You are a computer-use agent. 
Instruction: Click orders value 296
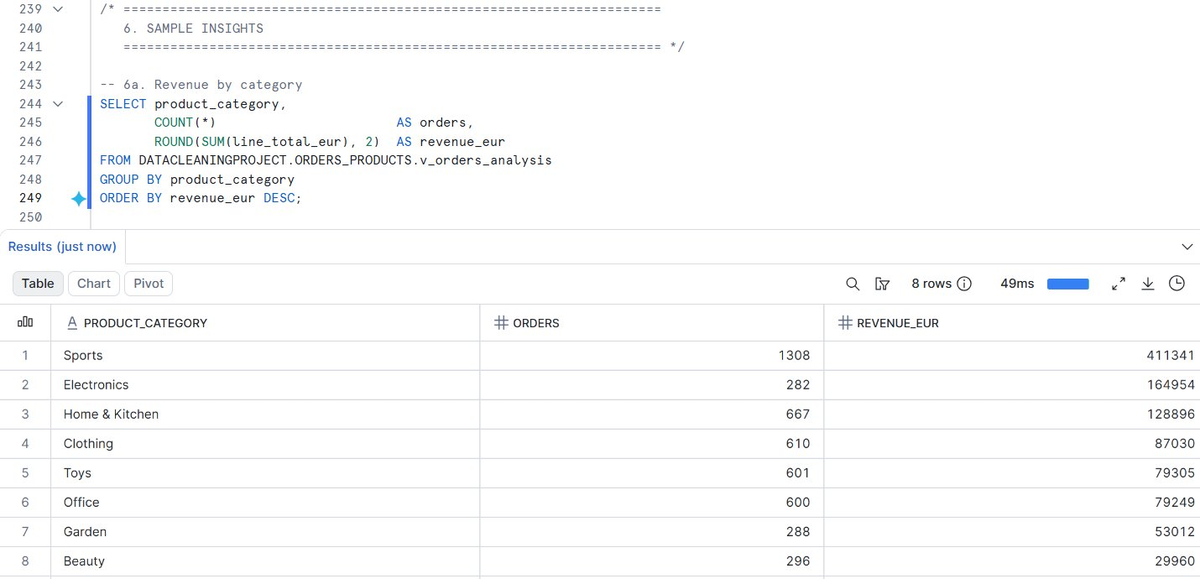tap(798, 561)
